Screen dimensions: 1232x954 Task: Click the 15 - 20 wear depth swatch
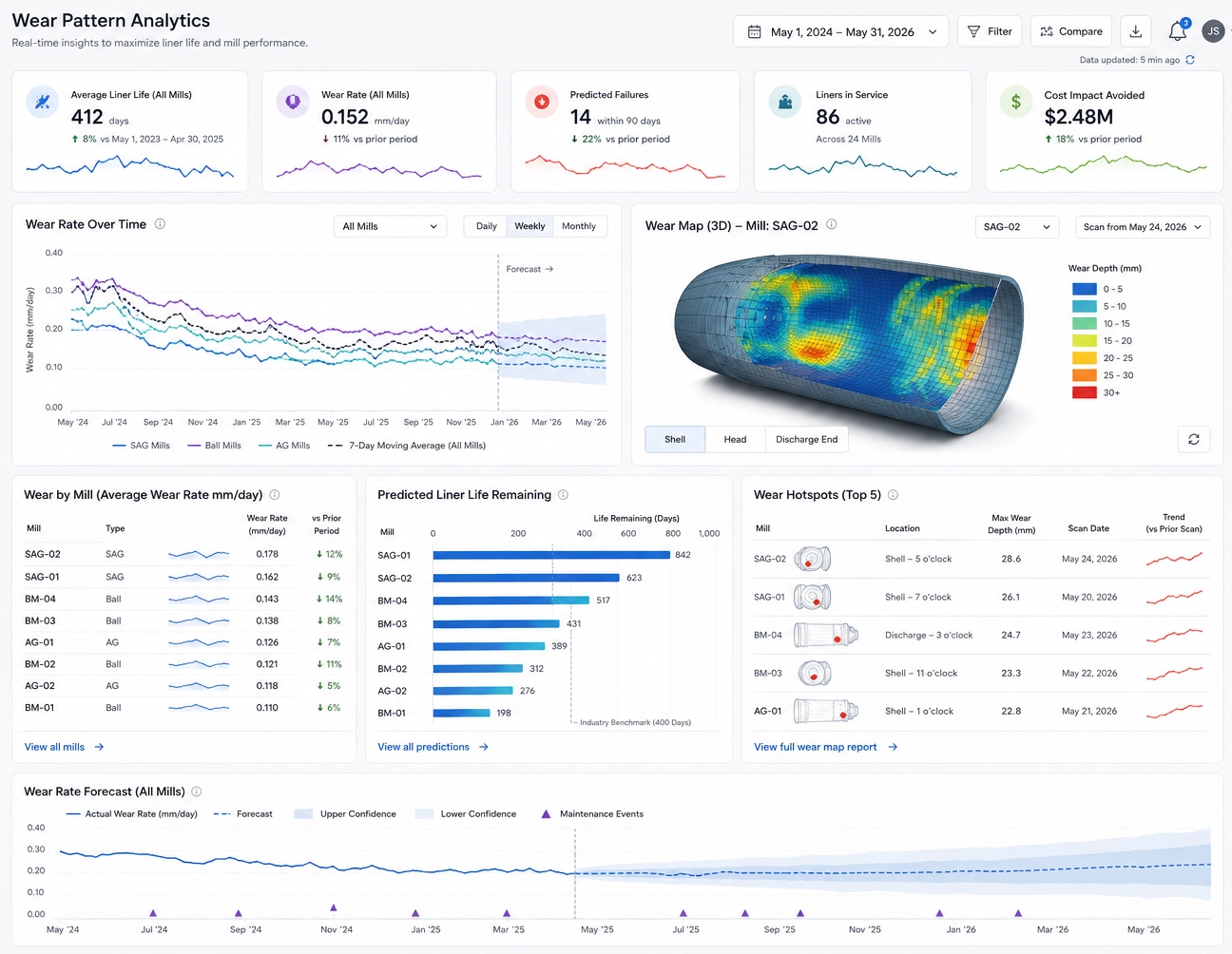coord(1085,340)
